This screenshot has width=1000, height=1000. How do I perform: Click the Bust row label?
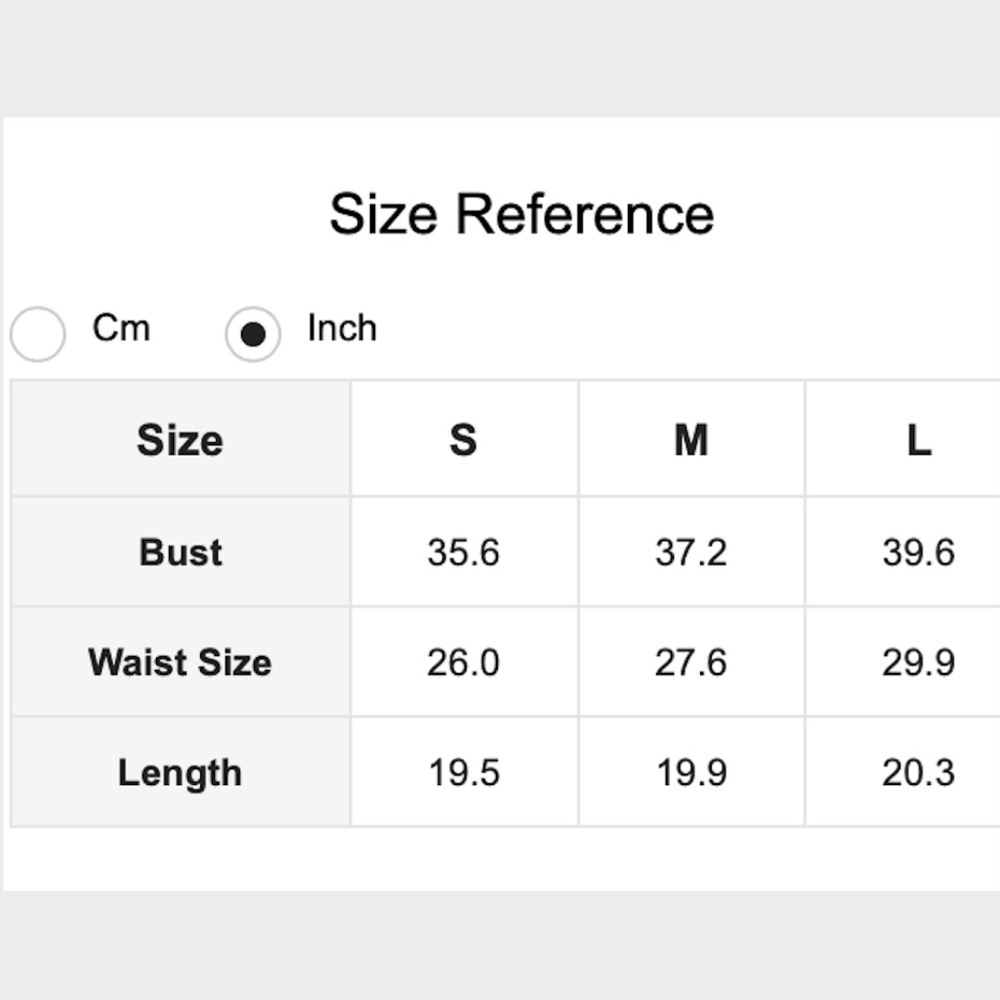pos(180,552)
